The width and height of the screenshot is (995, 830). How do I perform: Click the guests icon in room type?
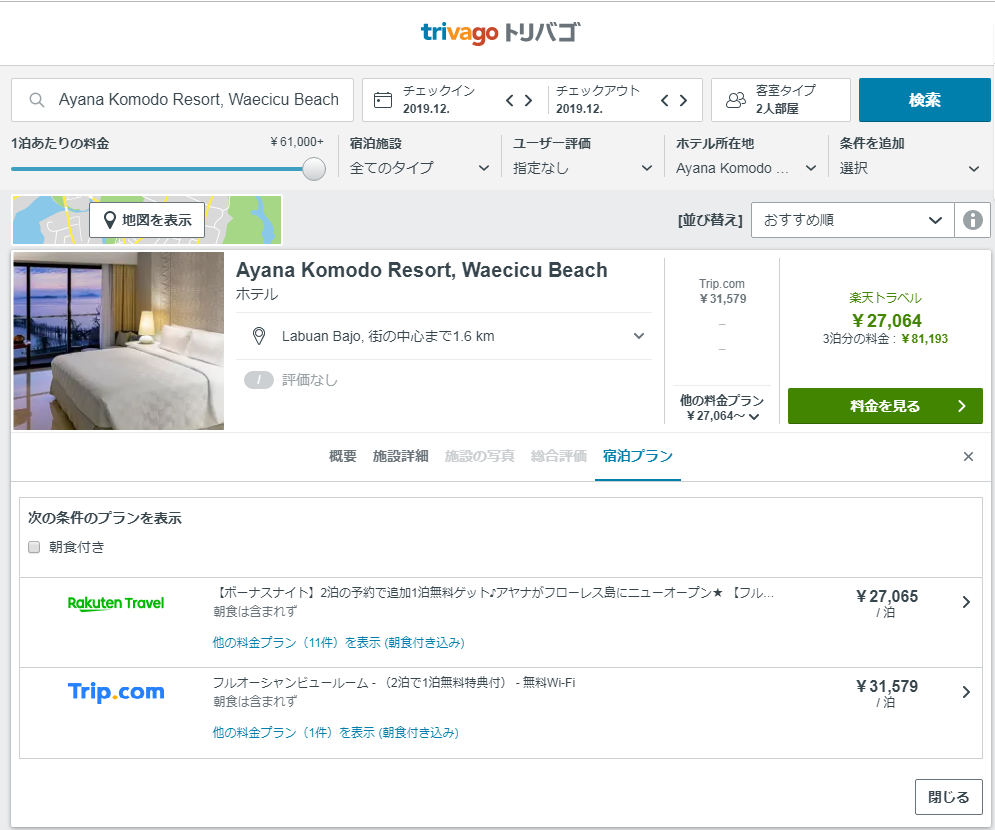point(736,100)
